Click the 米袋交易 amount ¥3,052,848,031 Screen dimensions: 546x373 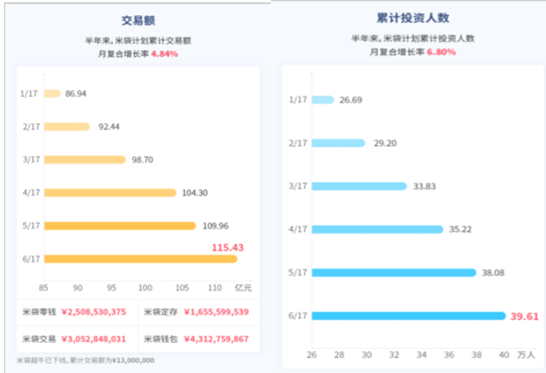[x=94, y=339]
